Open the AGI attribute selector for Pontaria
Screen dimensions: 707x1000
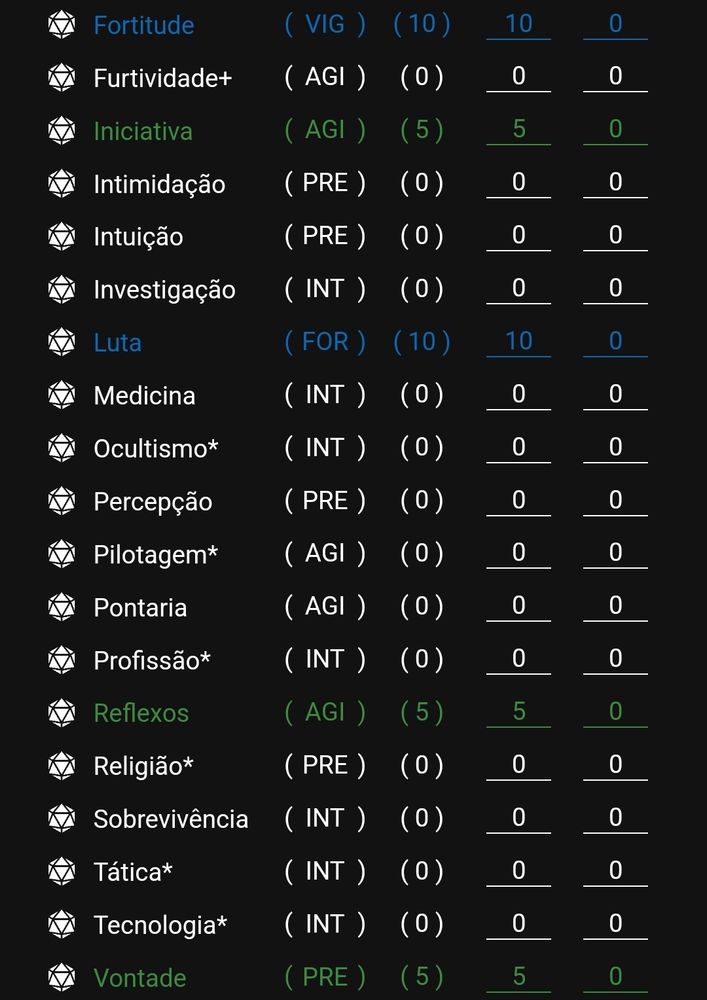click(x=325, y=607)
